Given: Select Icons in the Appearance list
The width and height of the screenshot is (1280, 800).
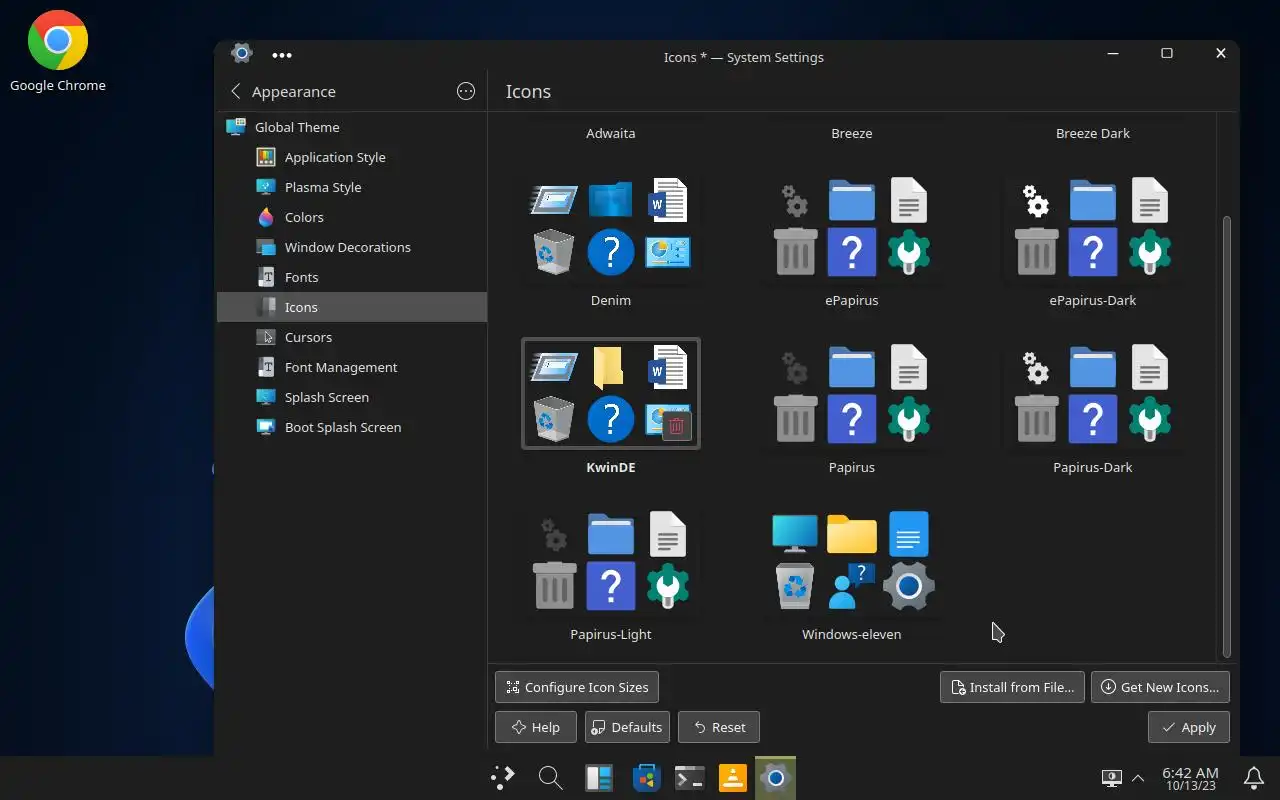Looking at the screenshot, I should pyautogui.click(x=352, y=307).
